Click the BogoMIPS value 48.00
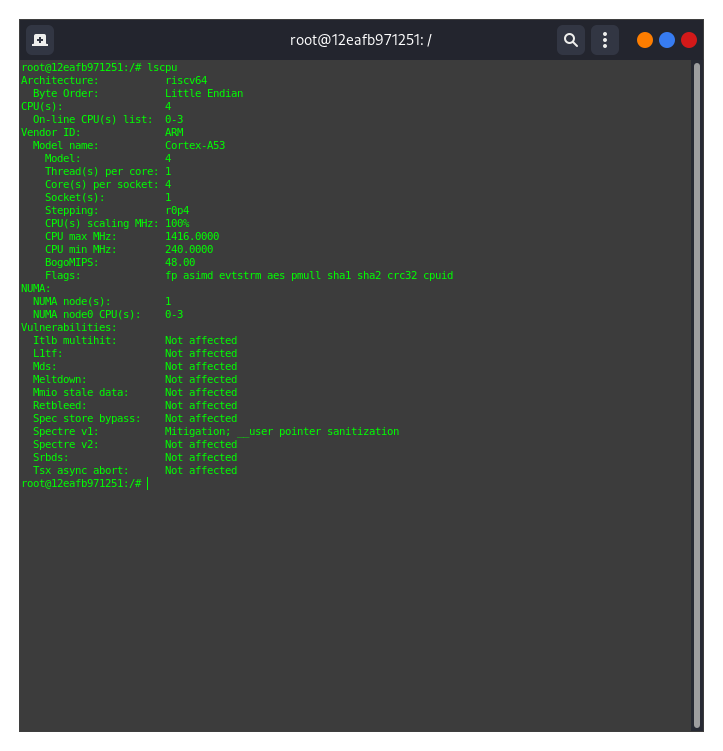The width and height of the screenshot is (723, 751). (180, 262)
